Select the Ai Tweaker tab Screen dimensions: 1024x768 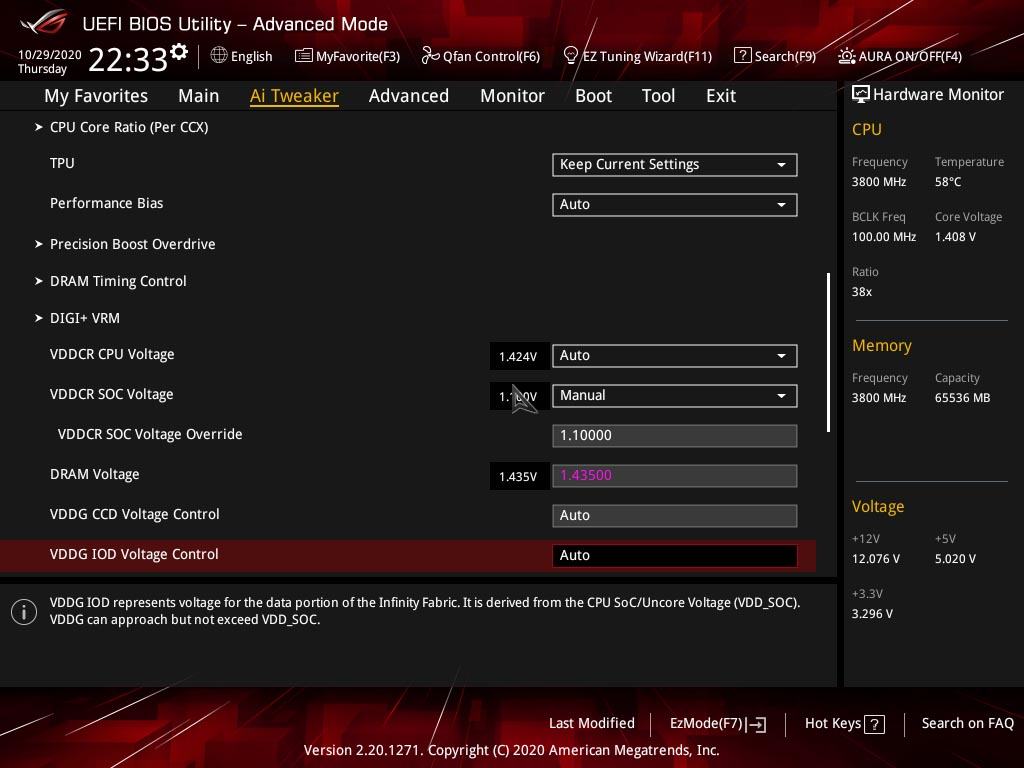(294, 96)
